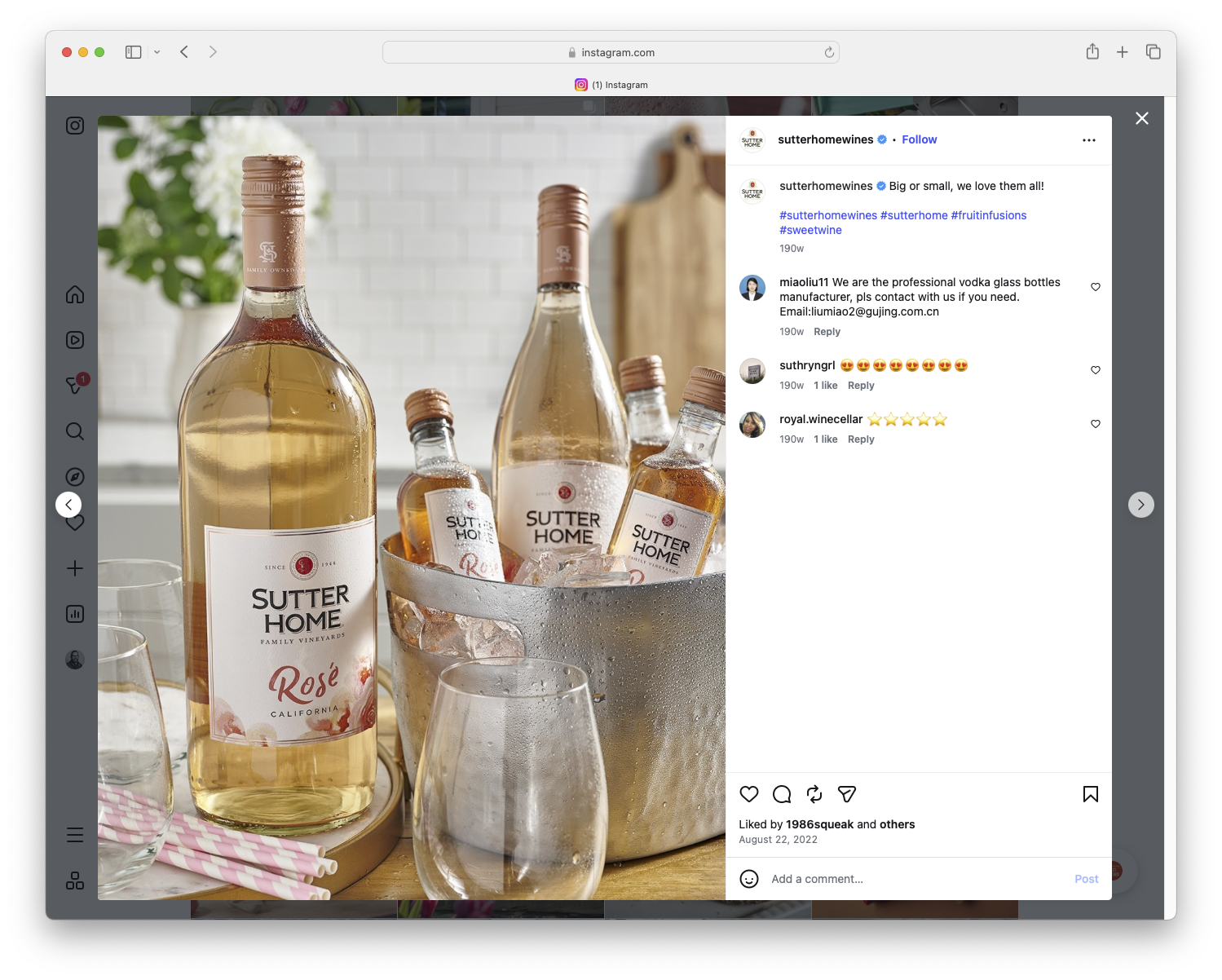Close the post overlay

coord(1142,118)
